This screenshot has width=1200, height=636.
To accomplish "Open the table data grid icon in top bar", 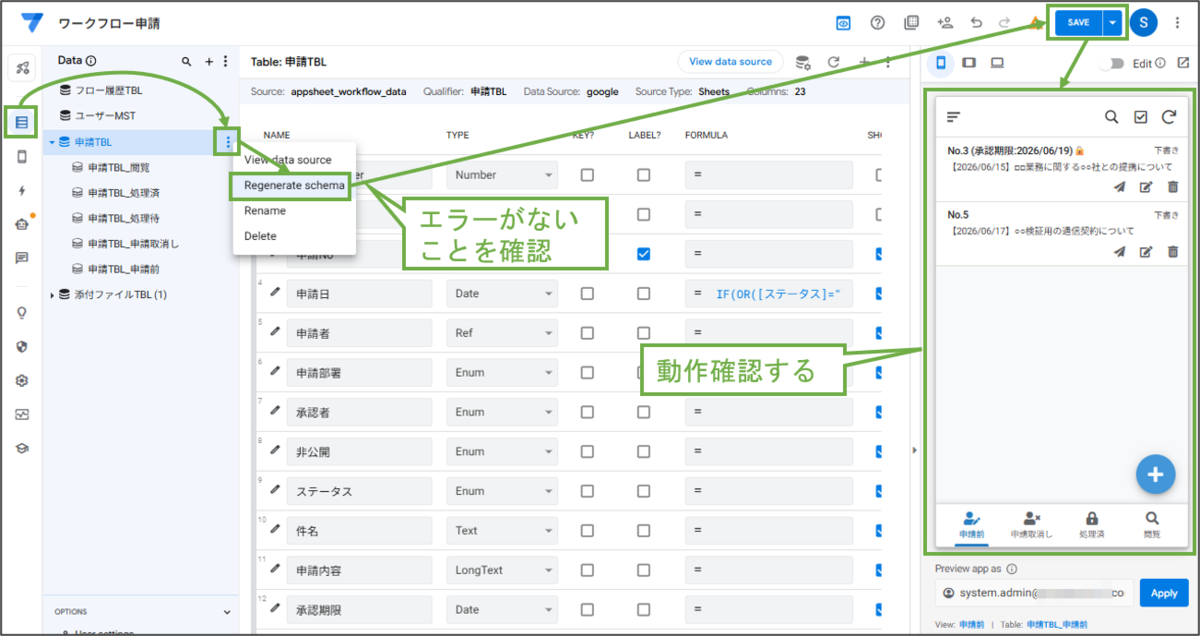I will (x=910, y=23).
